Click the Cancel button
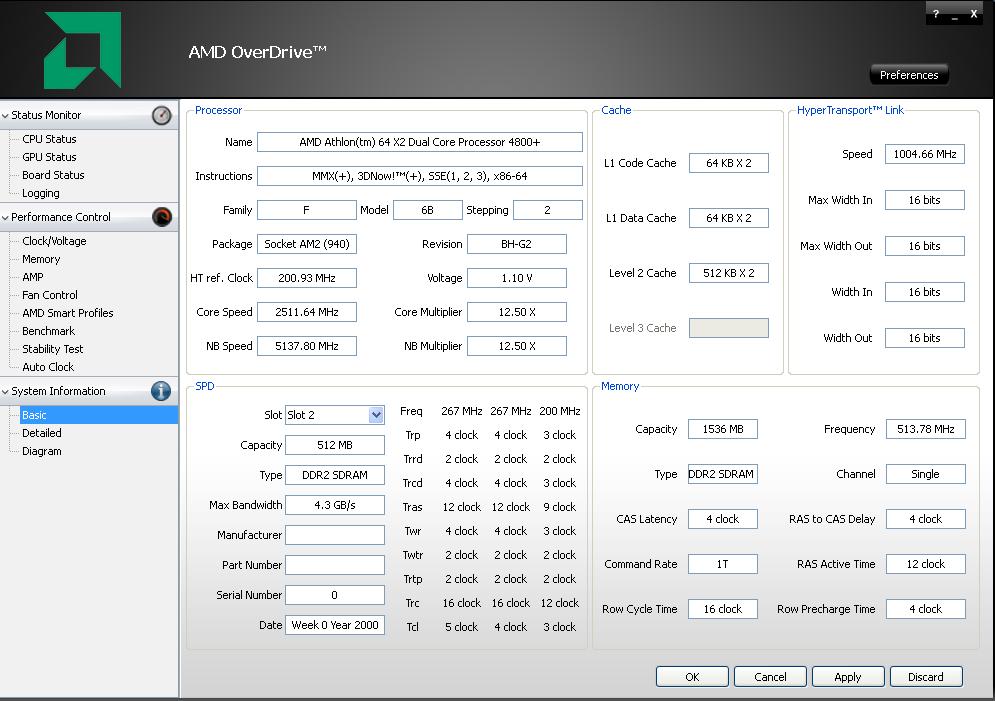Image resolution: width=995 pixels, height=701 pixels. click(x=770, y=677)
